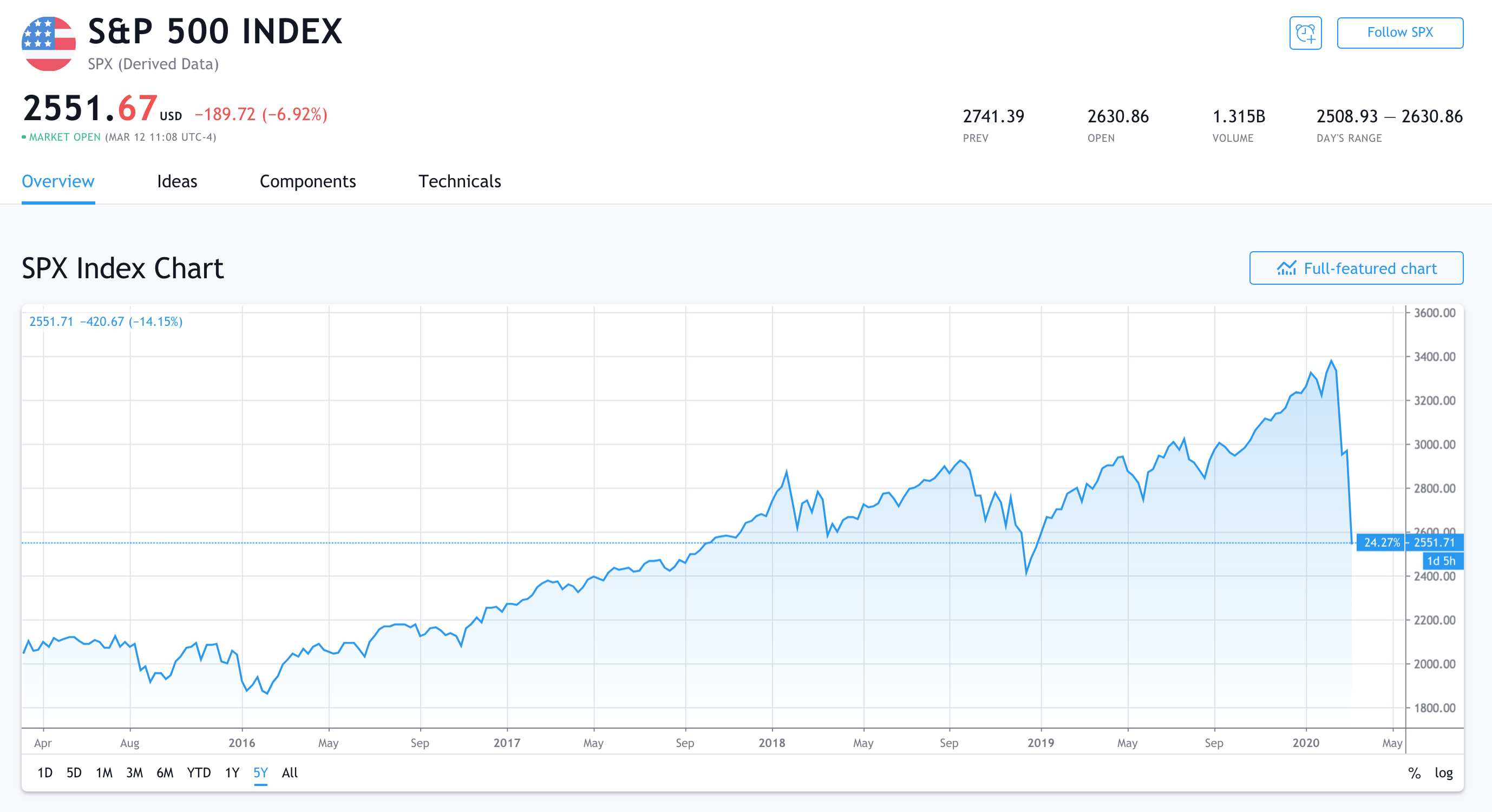Select the 6M time range
Image resolution: width=1492 pixels, height=812 pixels.
click(165, 772)
